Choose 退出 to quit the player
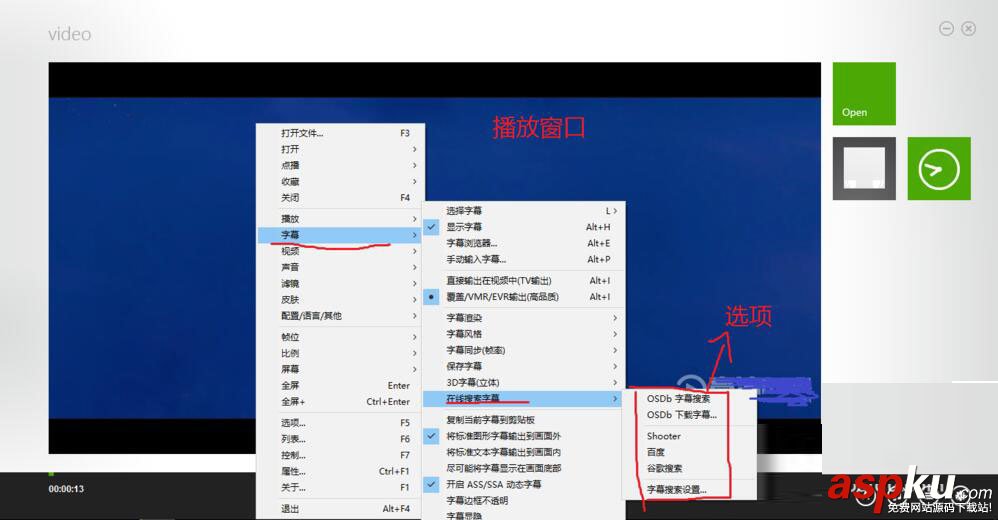 [x=341, y=509]
